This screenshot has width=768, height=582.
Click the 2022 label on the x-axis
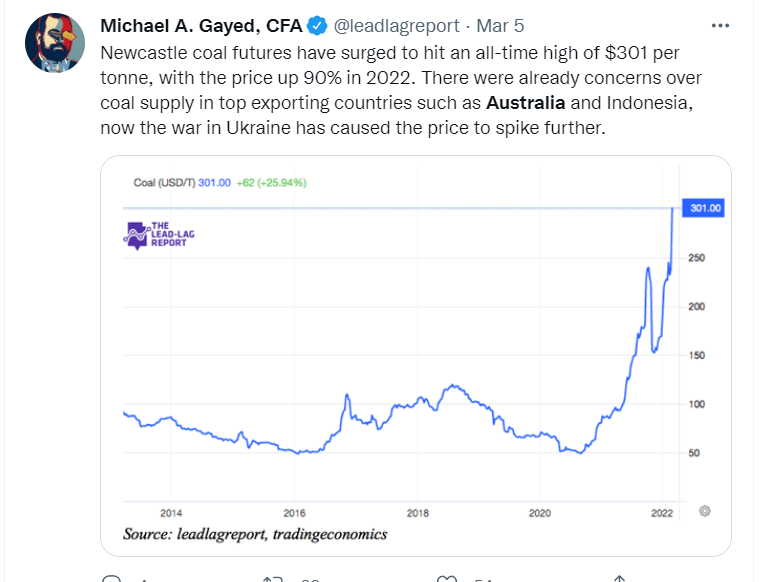point(661,511)
